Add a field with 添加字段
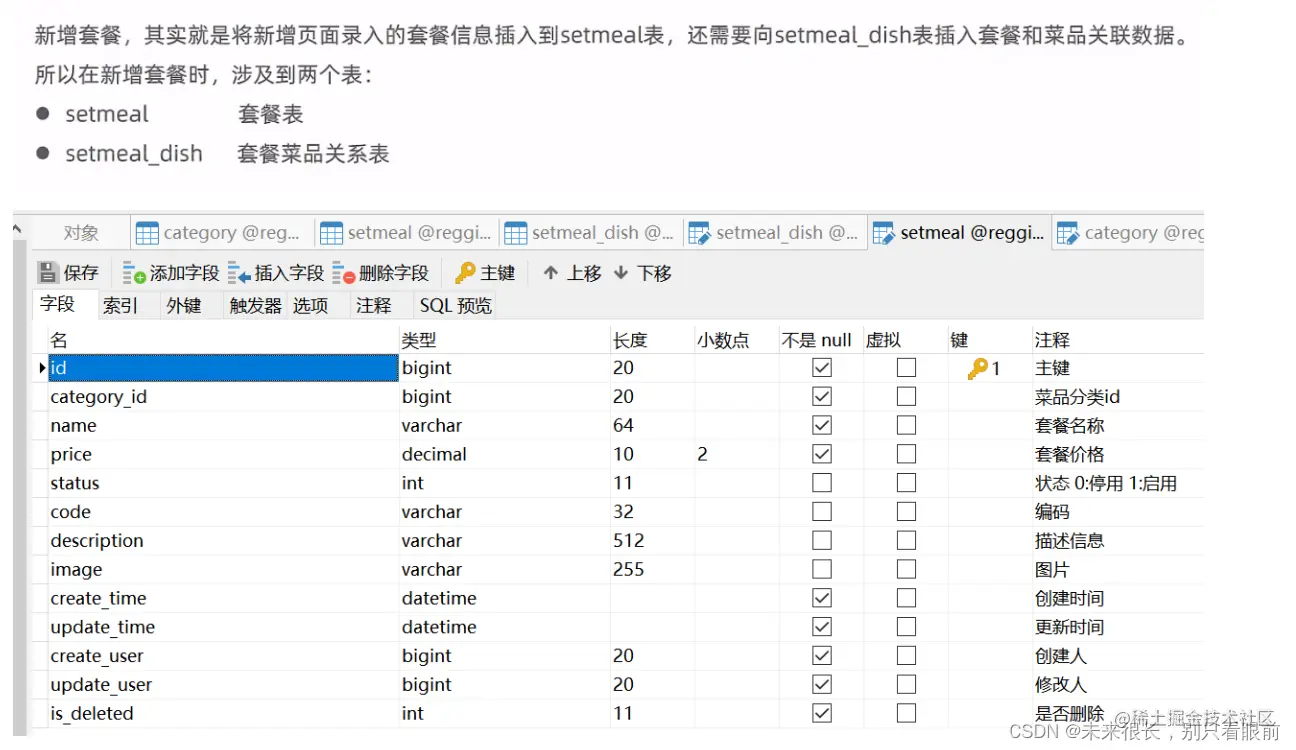This screenshot has height=750, width=1296. coord(171,273)
